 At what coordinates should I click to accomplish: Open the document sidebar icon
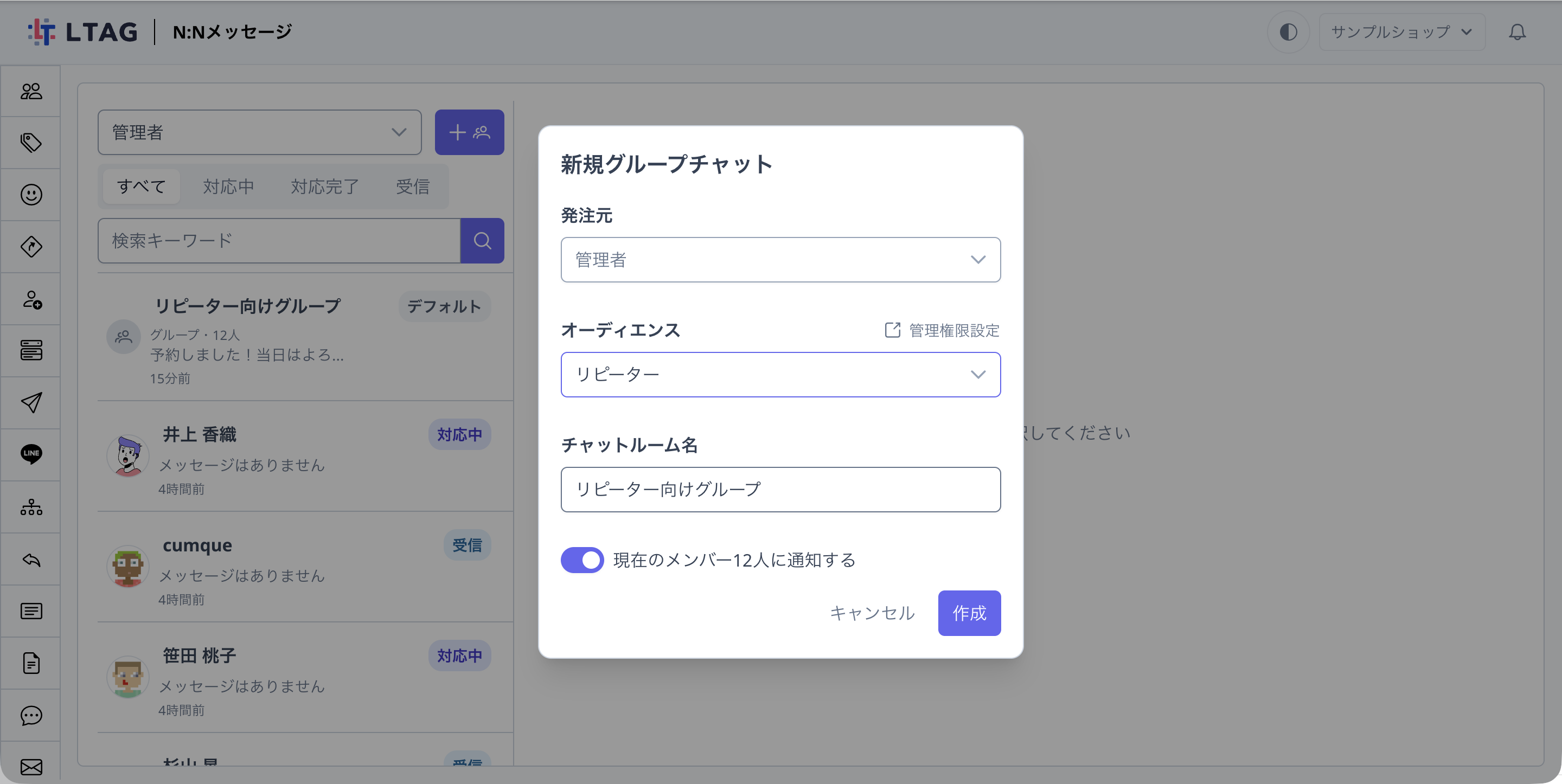click(x=31, y=663)
